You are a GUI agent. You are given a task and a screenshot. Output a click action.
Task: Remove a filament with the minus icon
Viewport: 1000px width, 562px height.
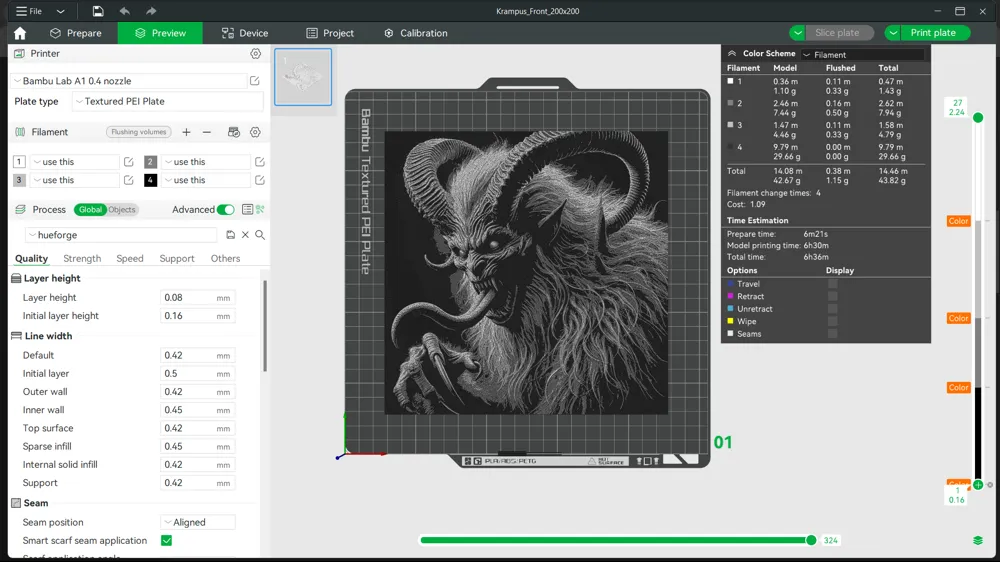point(207,132)
